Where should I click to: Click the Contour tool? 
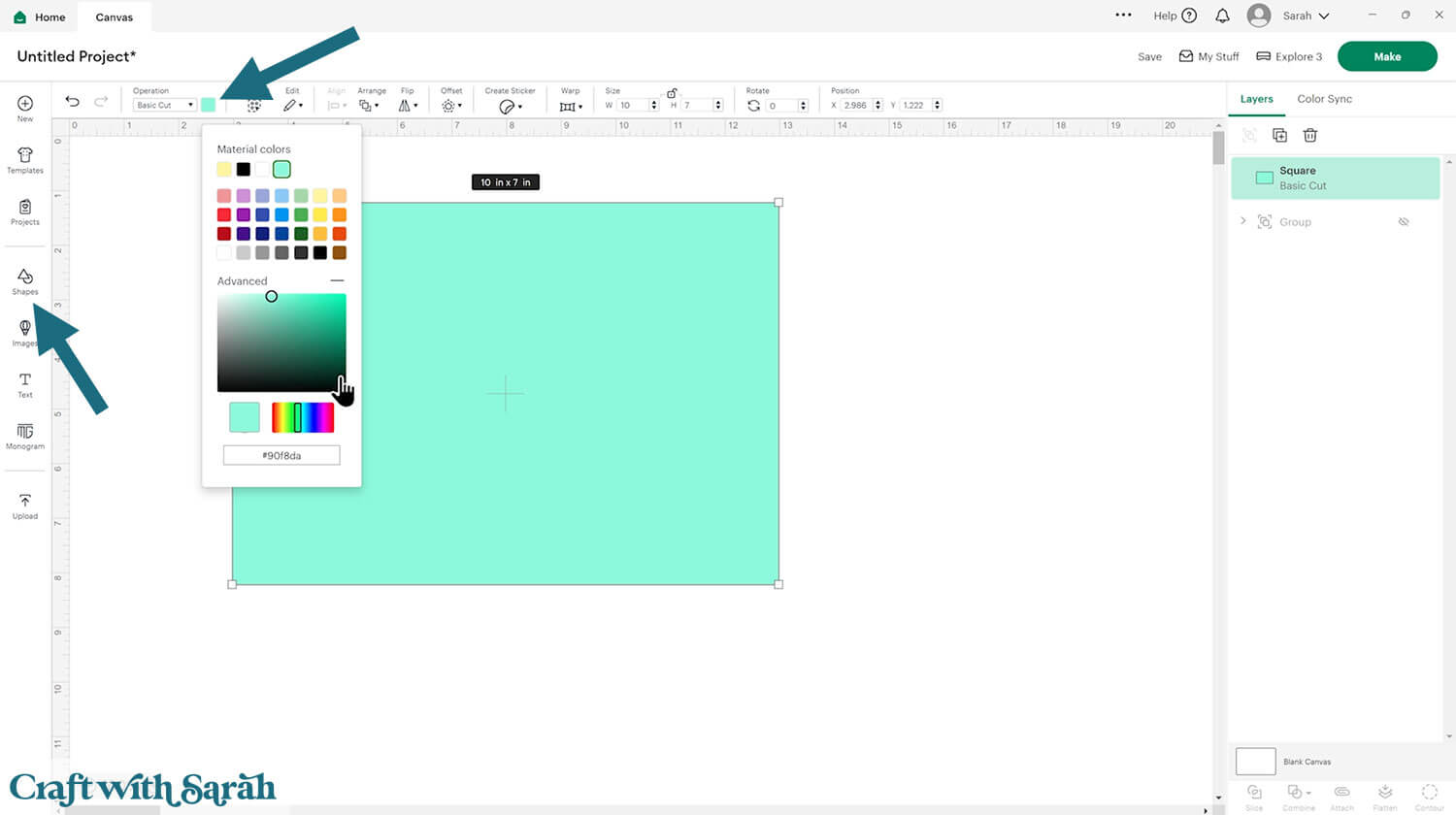pos(1429,796)
